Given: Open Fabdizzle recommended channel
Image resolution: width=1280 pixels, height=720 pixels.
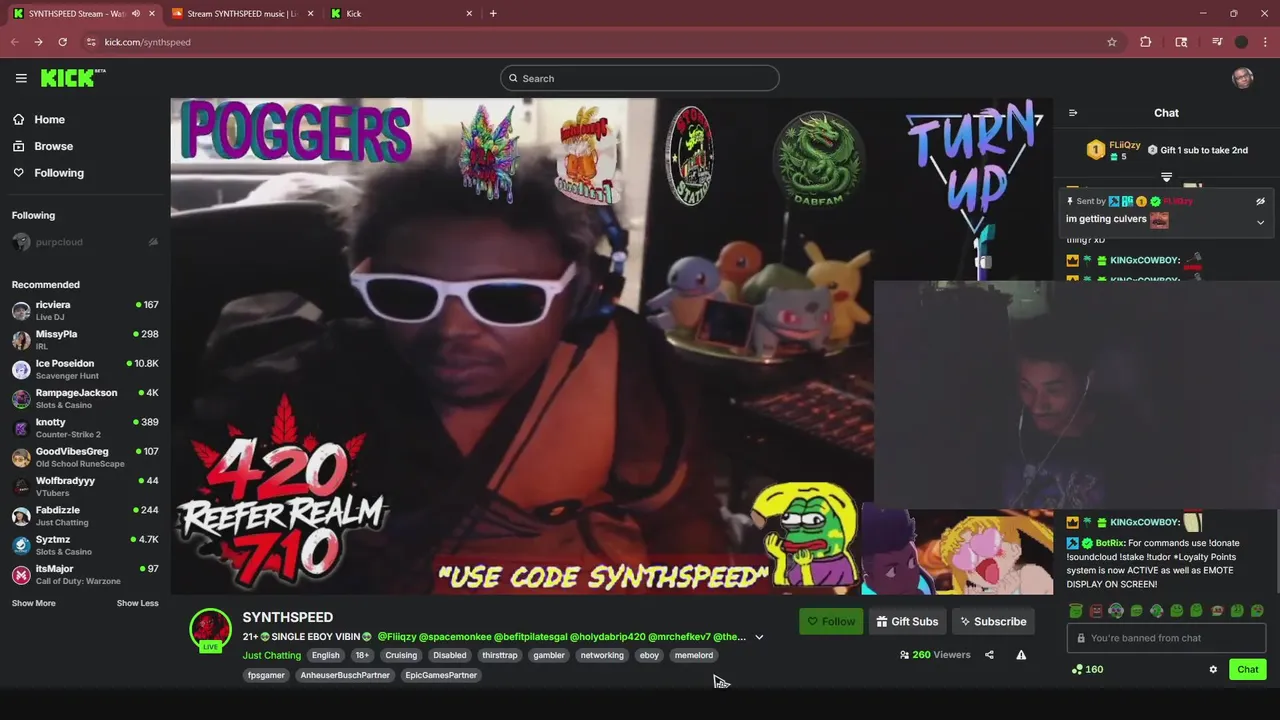Looking at the screenshot, I should (85, 515).
